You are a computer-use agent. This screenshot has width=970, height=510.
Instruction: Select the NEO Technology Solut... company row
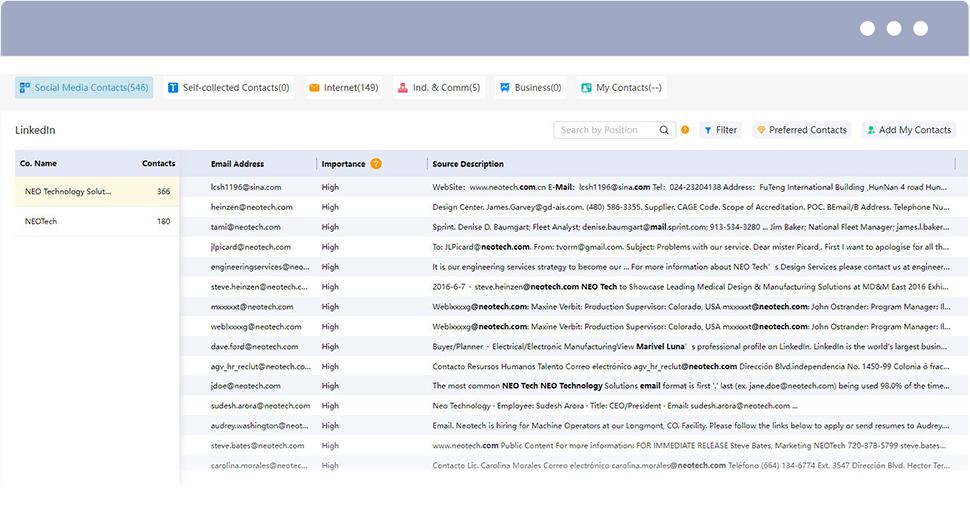tap(97, 192)
